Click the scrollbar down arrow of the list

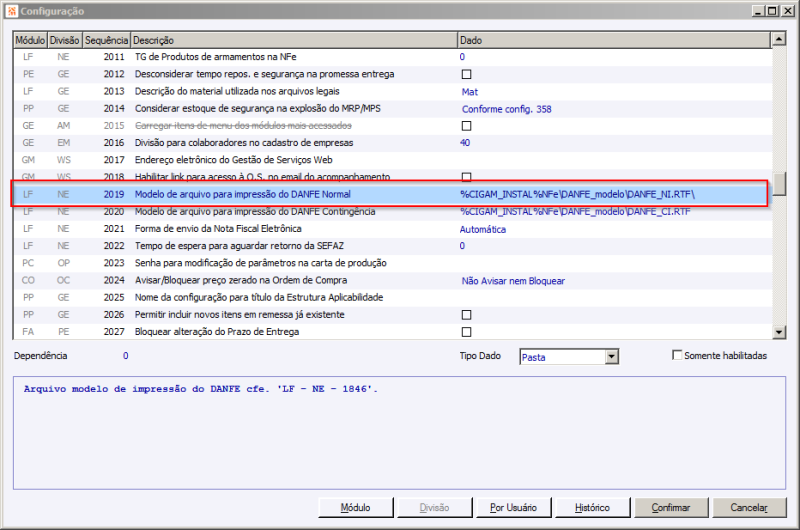pyautogui.click(x=779, y=332)
